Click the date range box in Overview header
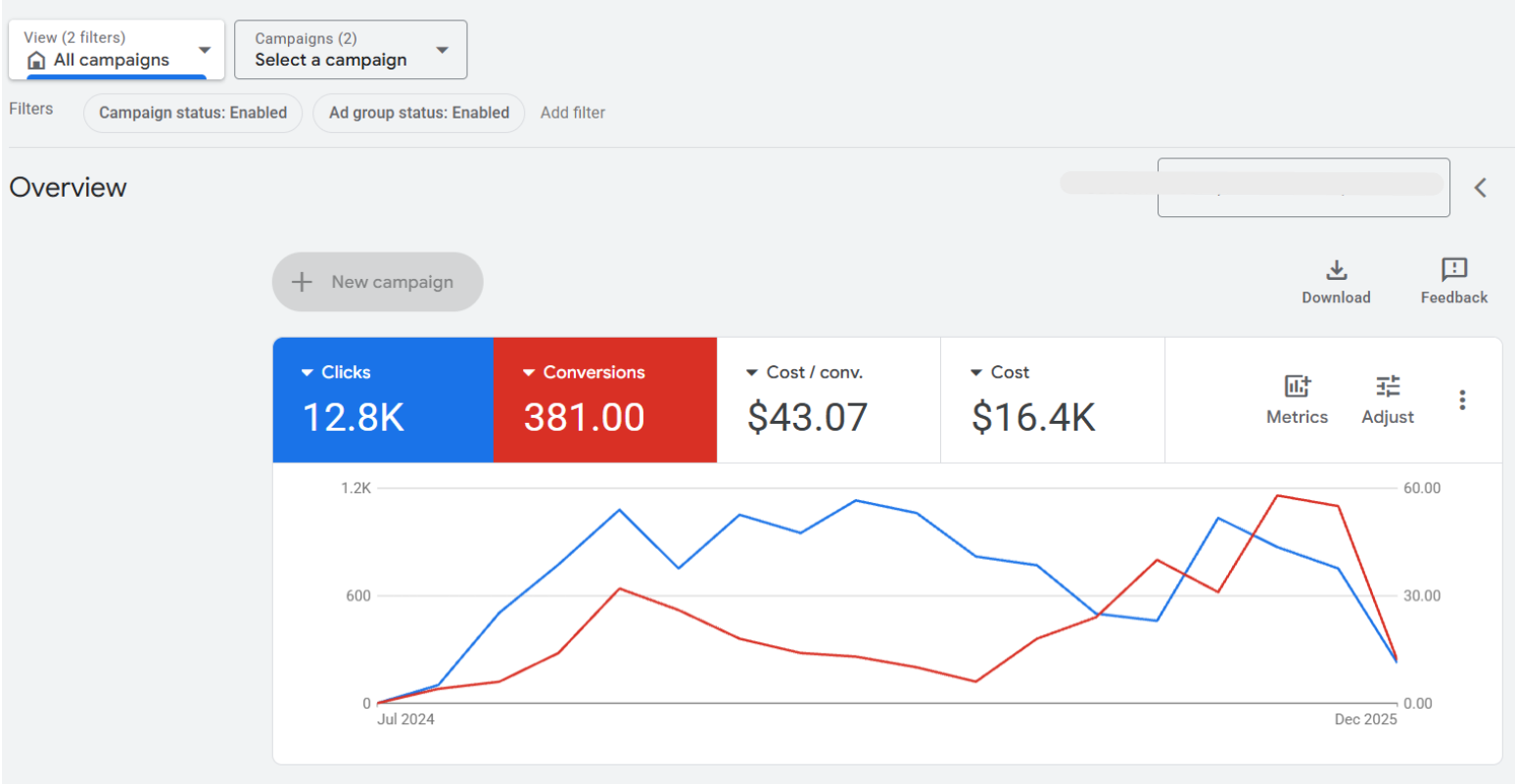The image size is (1517, 784). pyautogui.click(x=1304, y=187)
